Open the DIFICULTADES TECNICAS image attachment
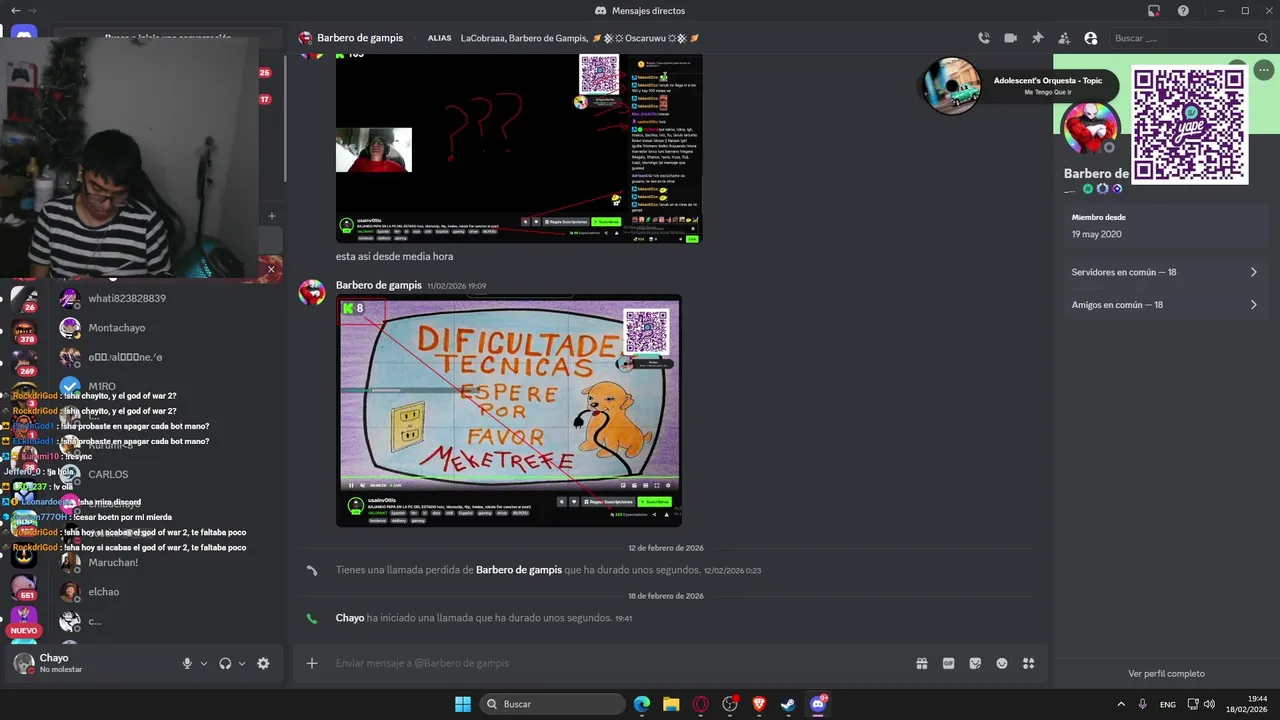 (x=509, y=411)
